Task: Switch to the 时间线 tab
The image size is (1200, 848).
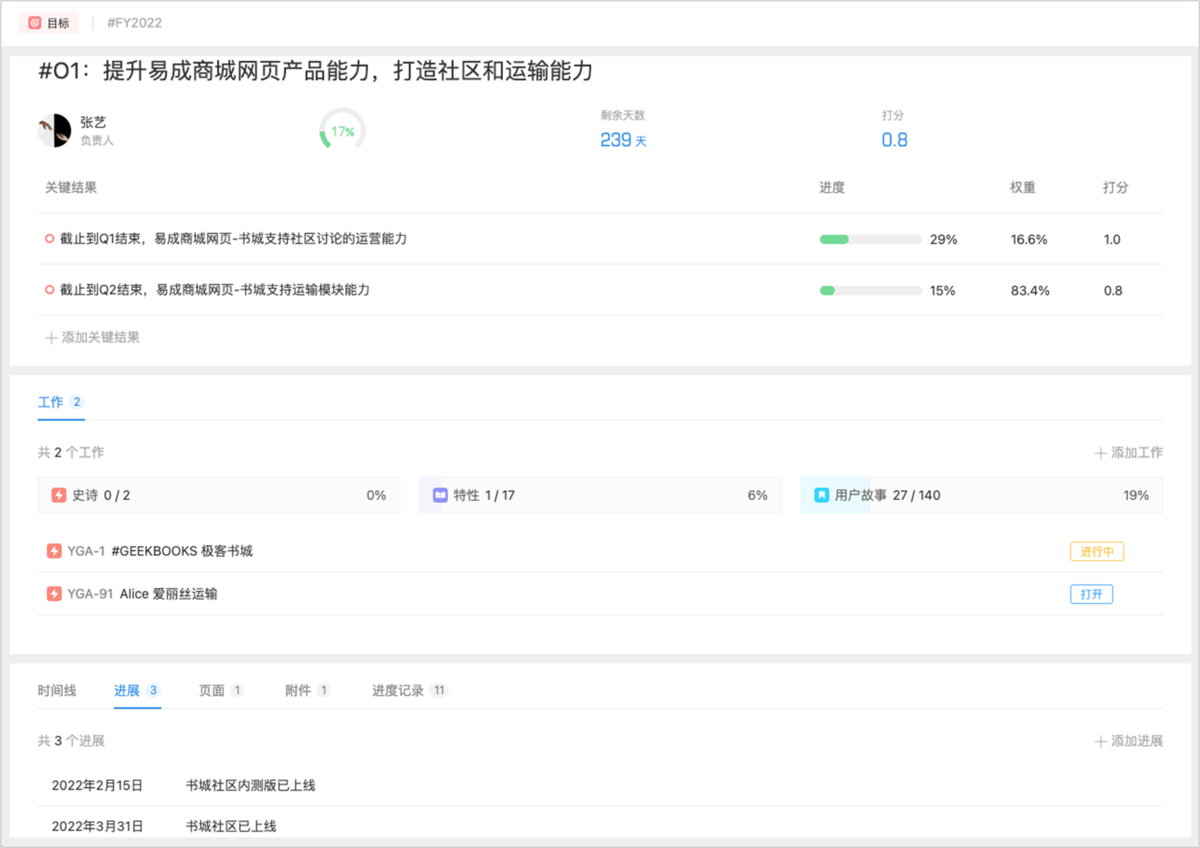Action: [57, 691]
